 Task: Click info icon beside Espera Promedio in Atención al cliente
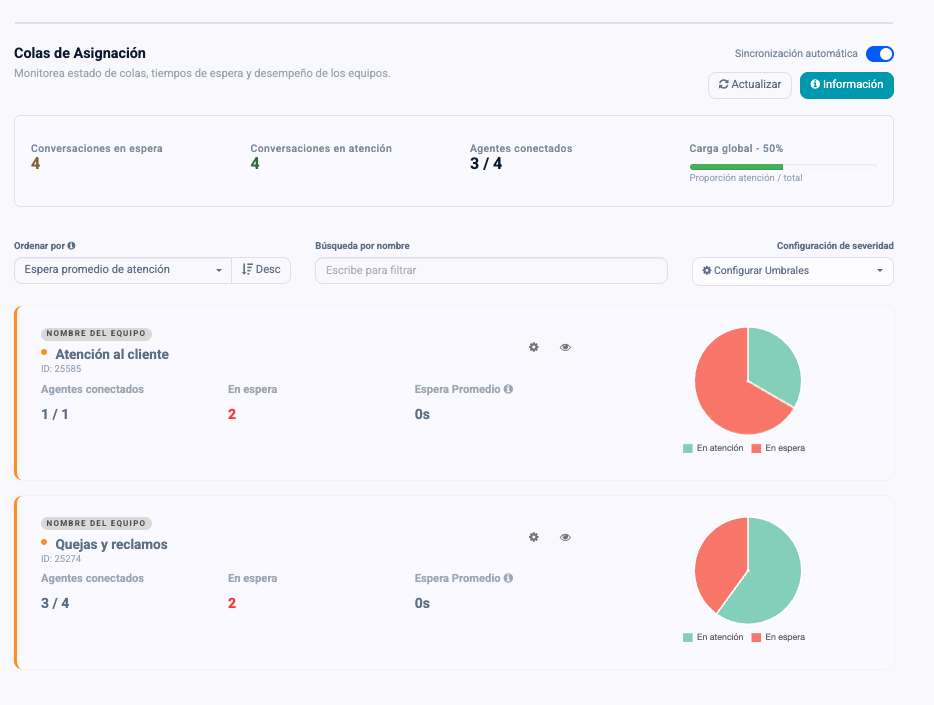pyautogui.click(x=508, y=389)
